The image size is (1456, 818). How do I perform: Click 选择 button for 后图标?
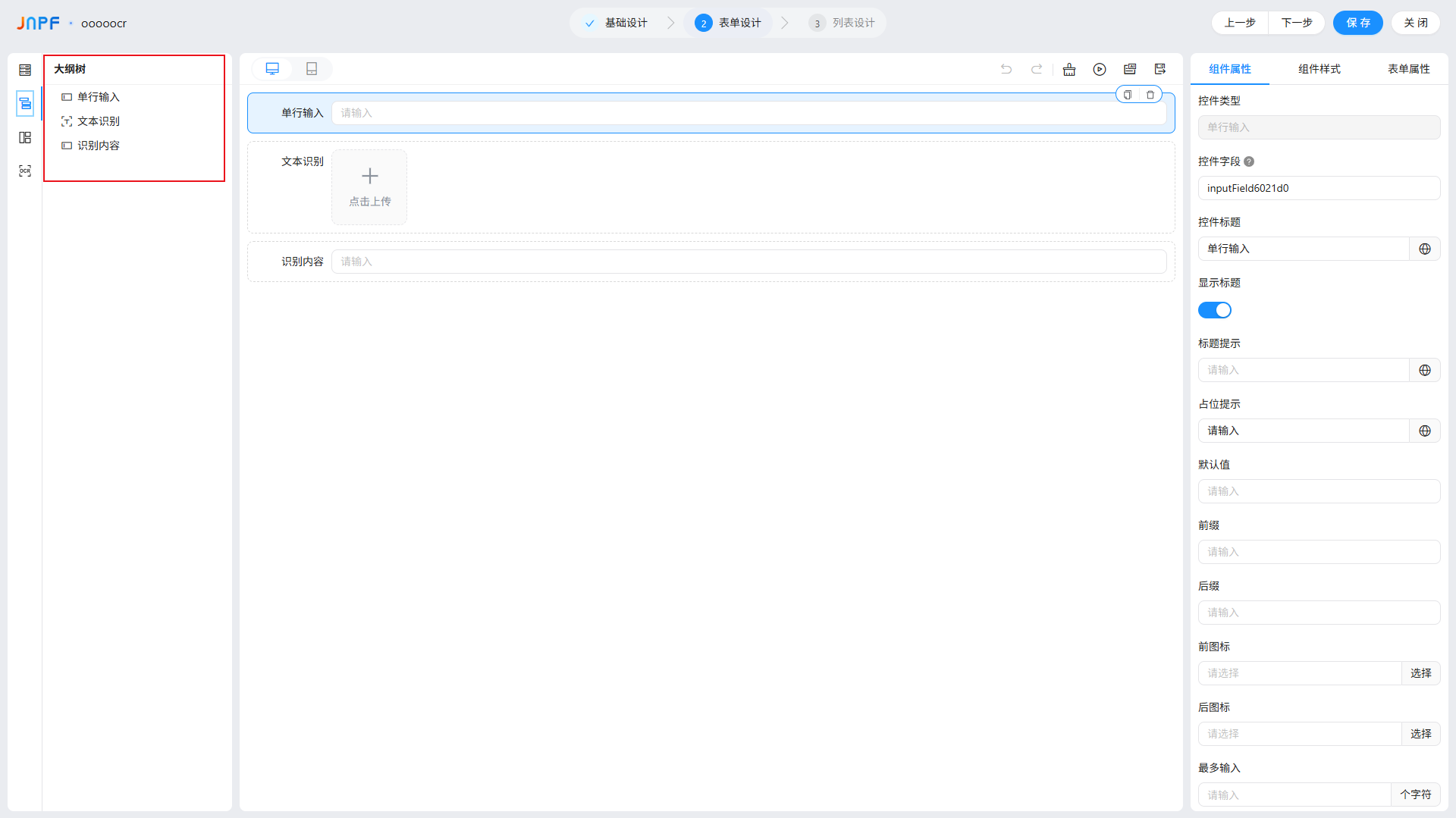(x=1420, y=734)
